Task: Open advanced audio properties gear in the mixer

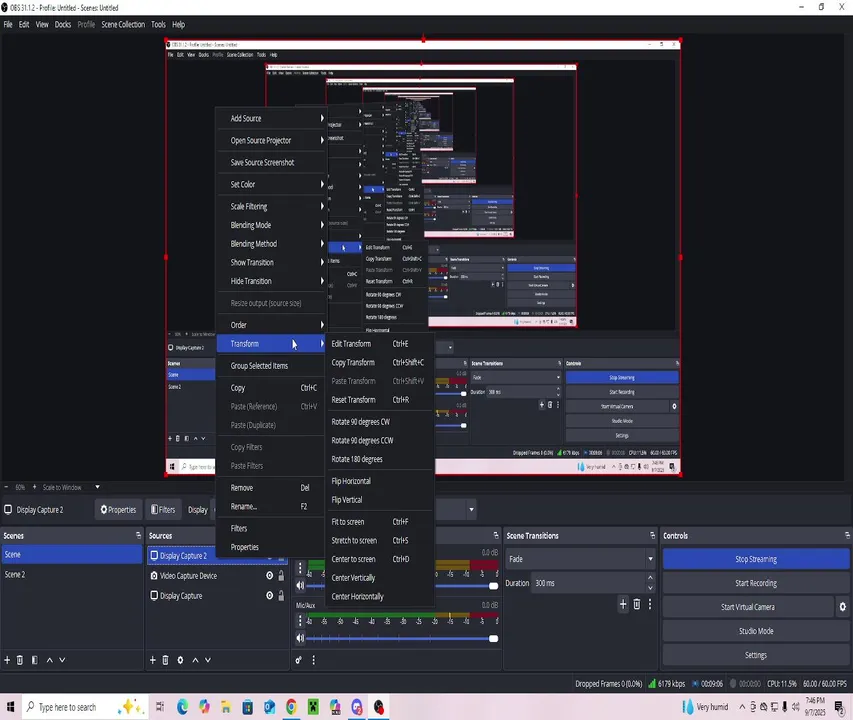Action: (x=299, y=660)
